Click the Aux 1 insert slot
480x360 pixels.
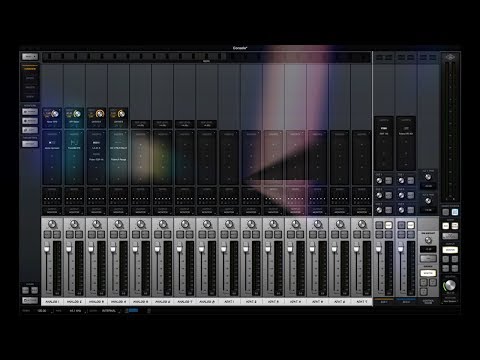point(384,143)
